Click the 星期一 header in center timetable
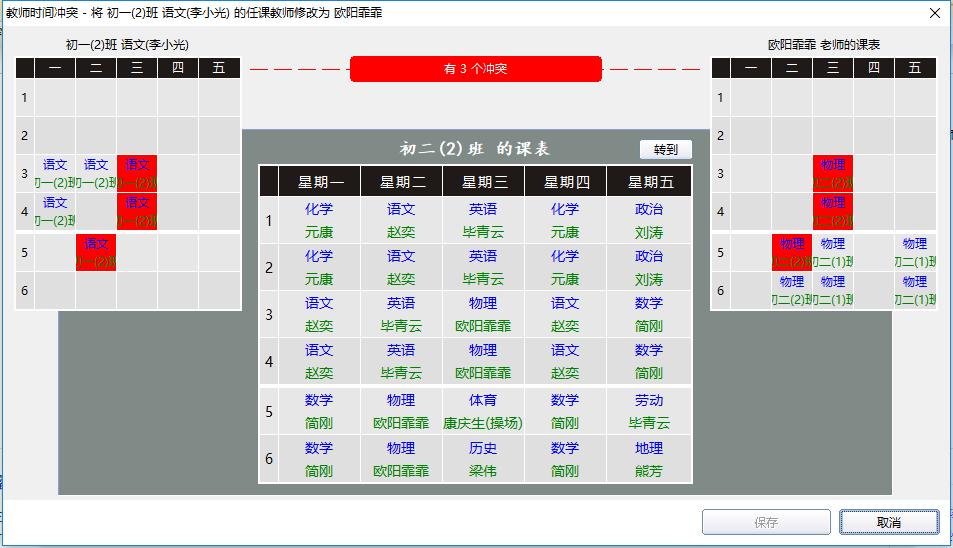Viewport: 953px width, 548px height. (x=320, y=182)
